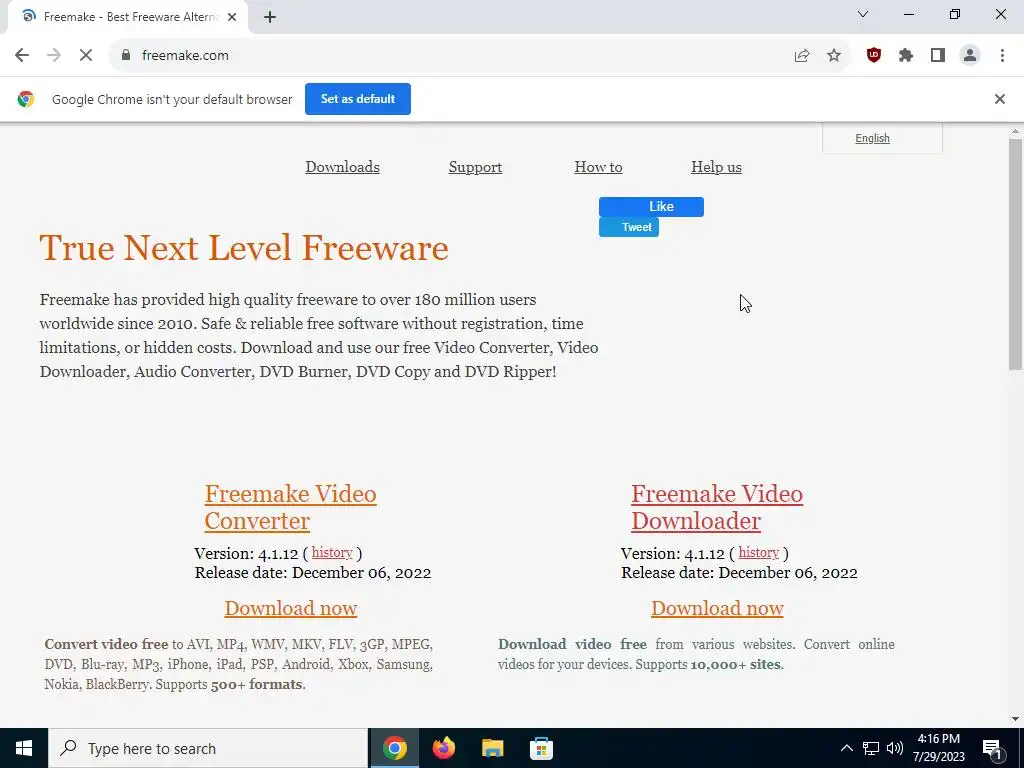Open the tab search chevron
This screenshot has width=1024, height=768.
863,14
